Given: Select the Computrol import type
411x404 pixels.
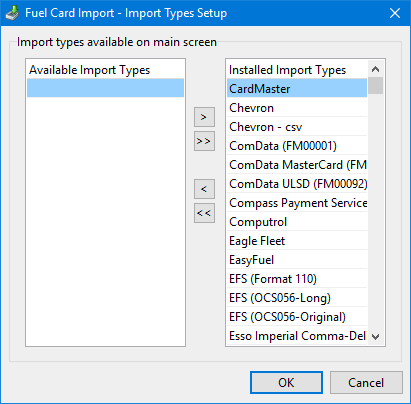Looking at the screenshot, I should coord(297,222).
